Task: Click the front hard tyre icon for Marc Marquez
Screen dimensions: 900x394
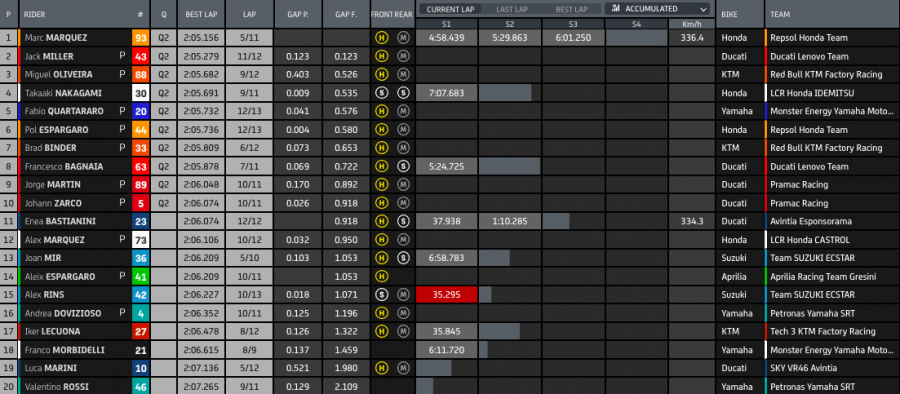Action: tap(381, 38)
